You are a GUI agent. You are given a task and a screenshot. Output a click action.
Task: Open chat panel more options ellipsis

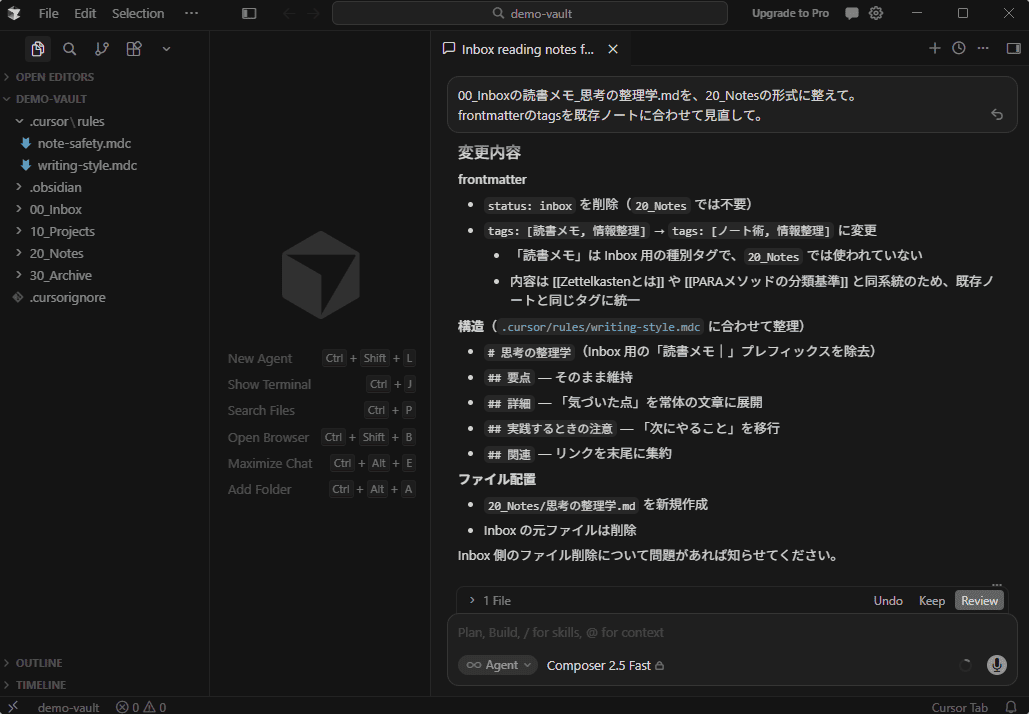pos(983,48)
